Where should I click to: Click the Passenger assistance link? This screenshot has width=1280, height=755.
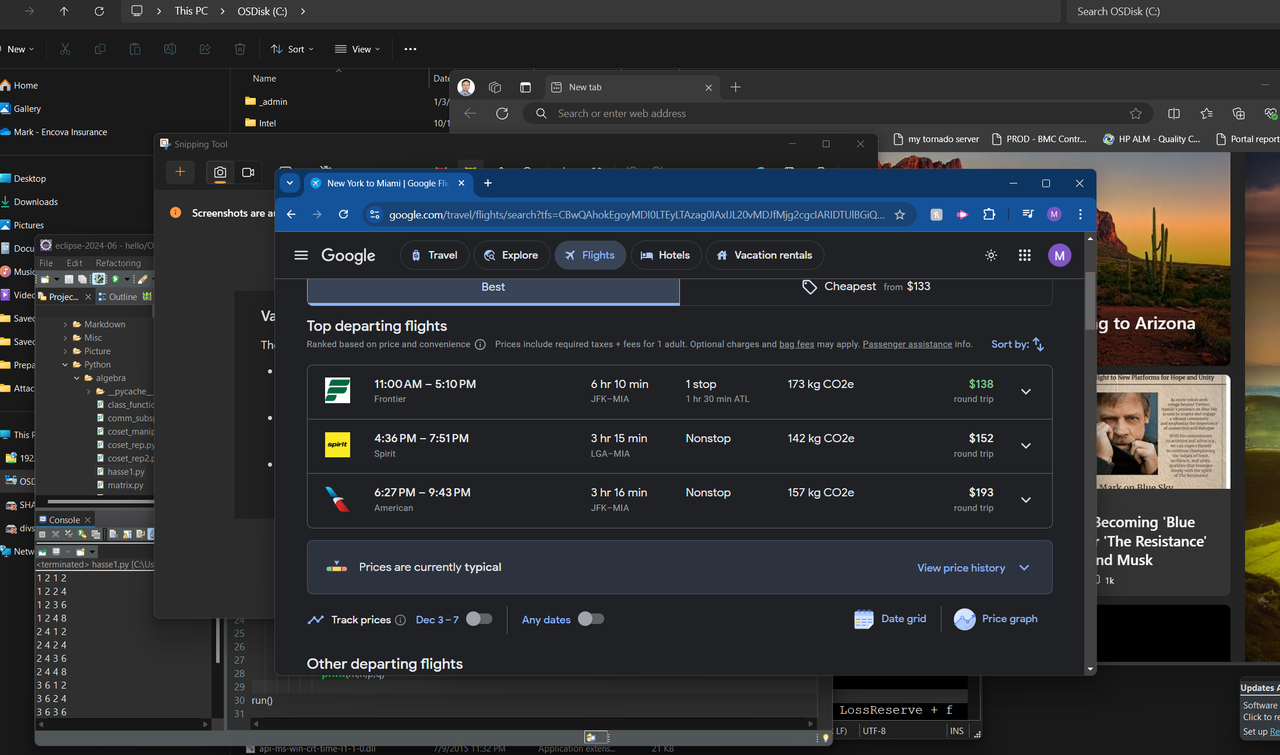coord(907,344)
